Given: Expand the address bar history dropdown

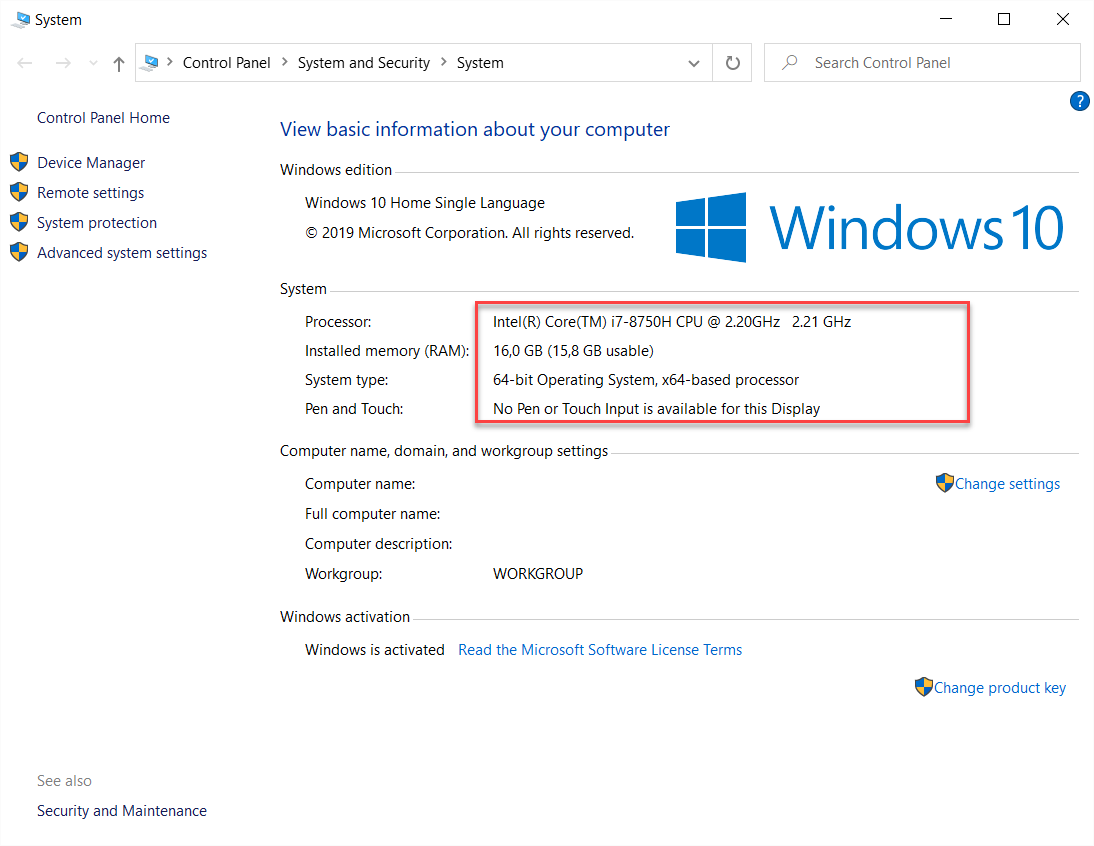Looking at the screenshot, I should [x=694, y=63].
